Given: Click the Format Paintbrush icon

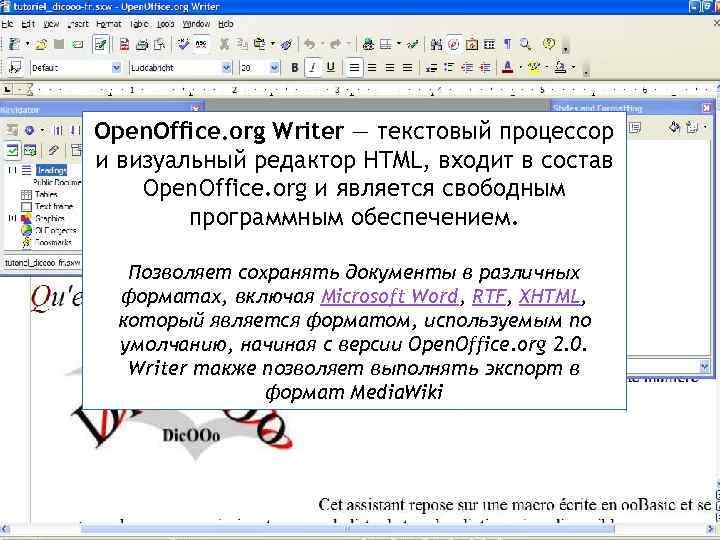Looking at the screenshot, I should click(x=287, y=45).
